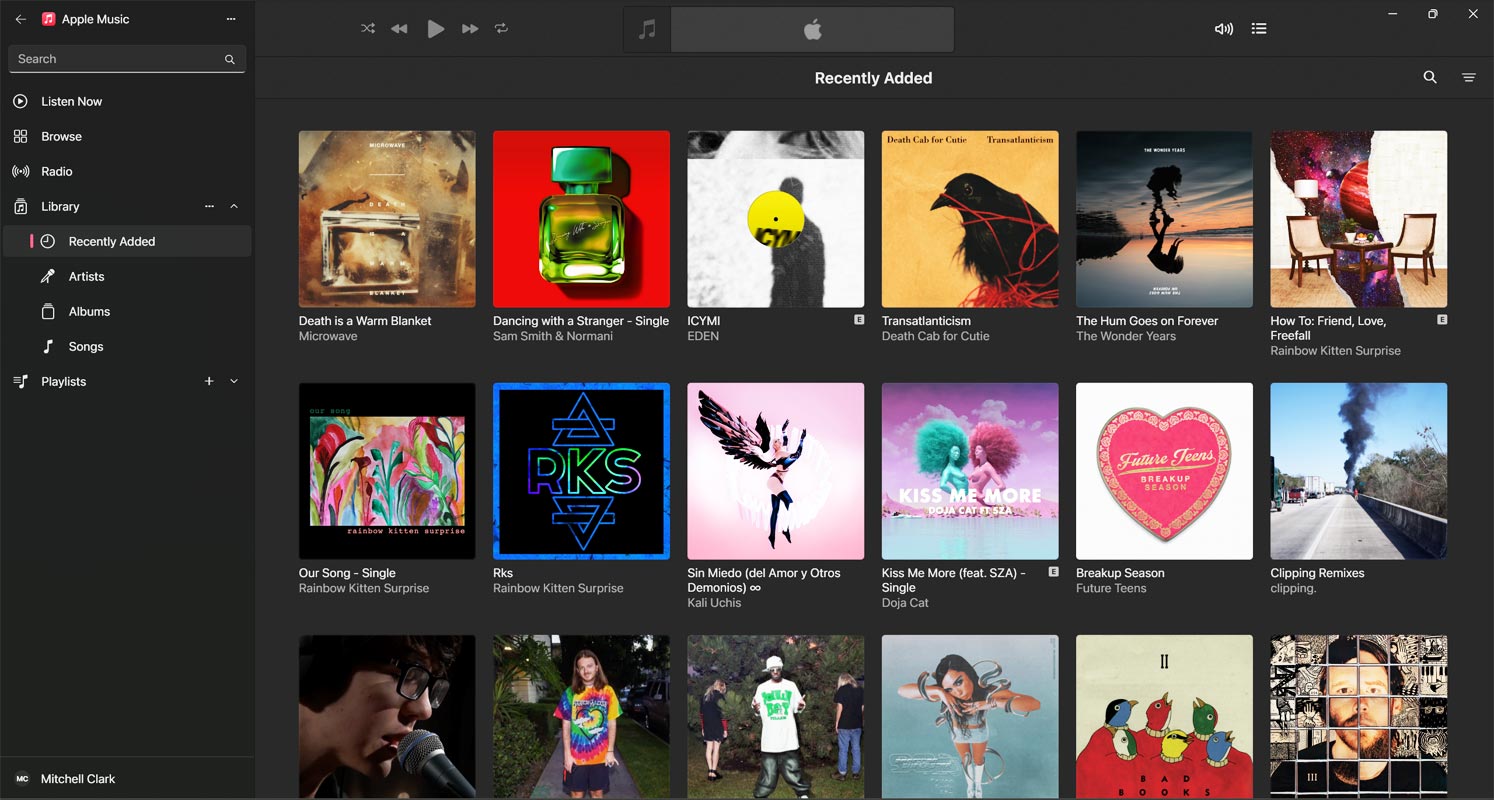This screenshot has width=1494, height=800.
Task: Open the volume control
Action: 1223,29
